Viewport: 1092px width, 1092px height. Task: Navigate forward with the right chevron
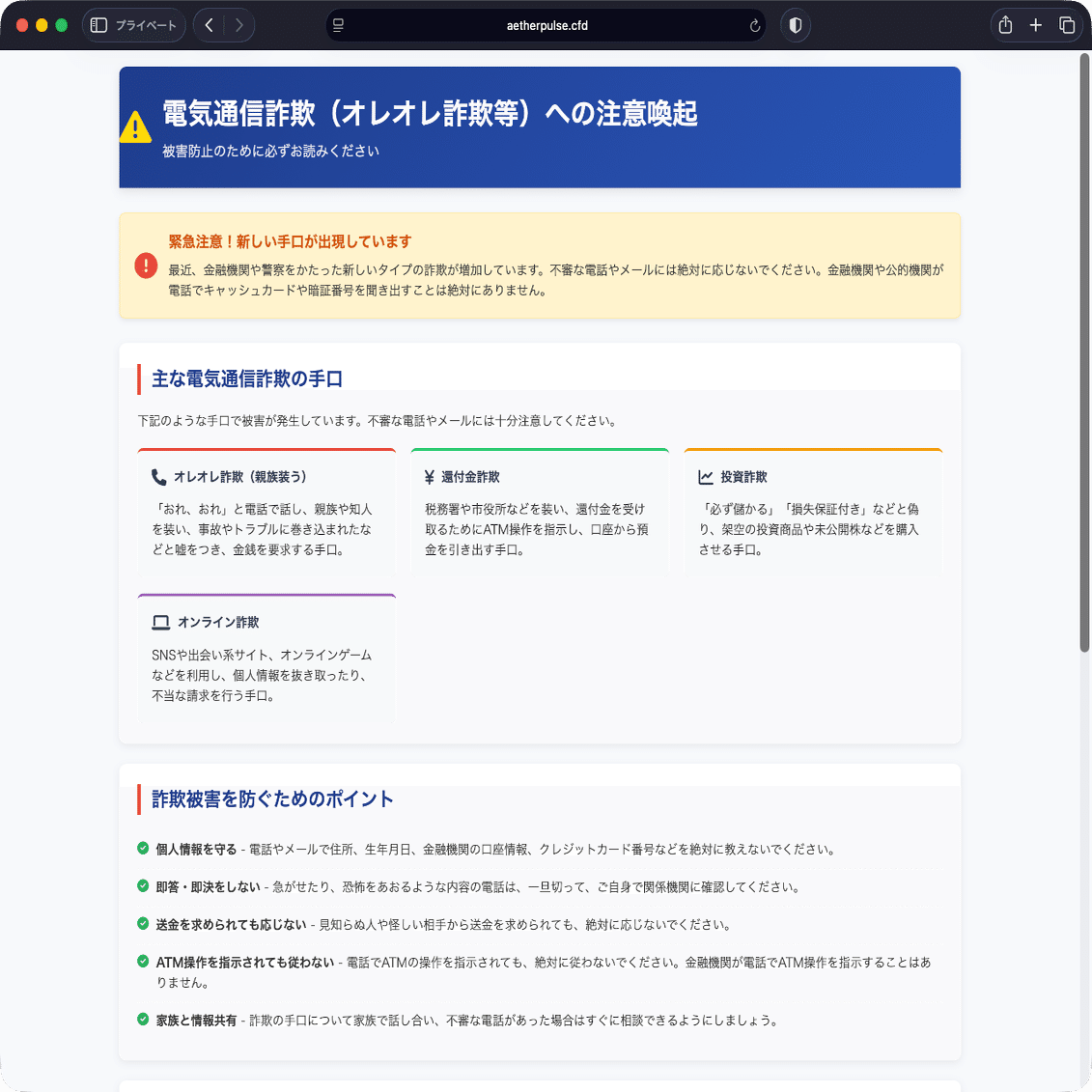point(238,25)
